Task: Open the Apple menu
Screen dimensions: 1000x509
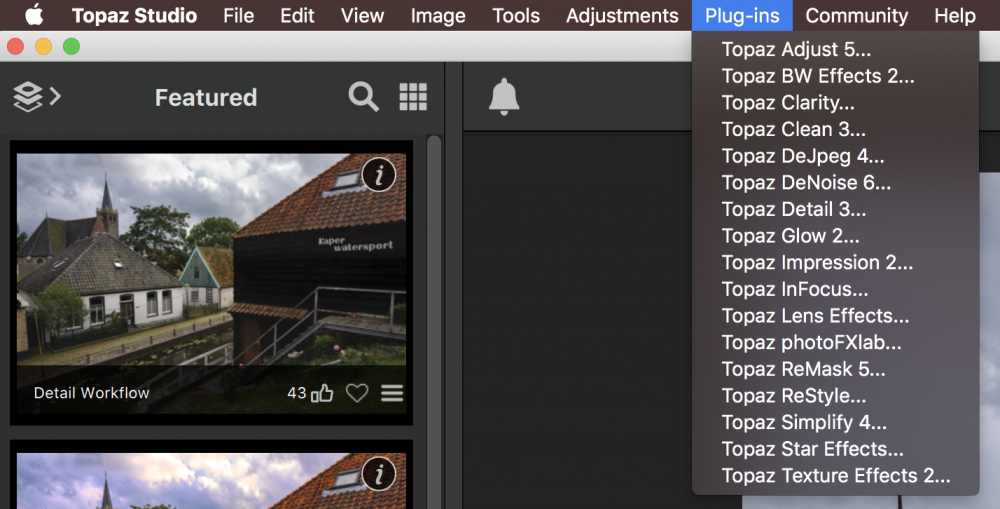Action: (x=34, y=15)
